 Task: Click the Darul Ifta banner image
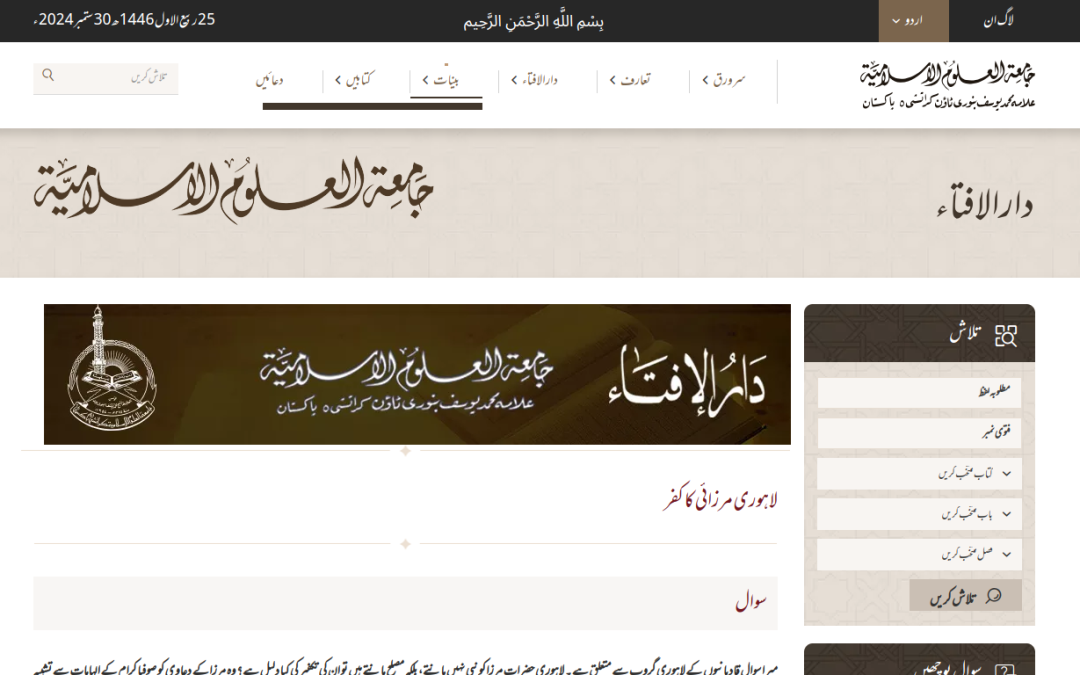click(417, 374)
